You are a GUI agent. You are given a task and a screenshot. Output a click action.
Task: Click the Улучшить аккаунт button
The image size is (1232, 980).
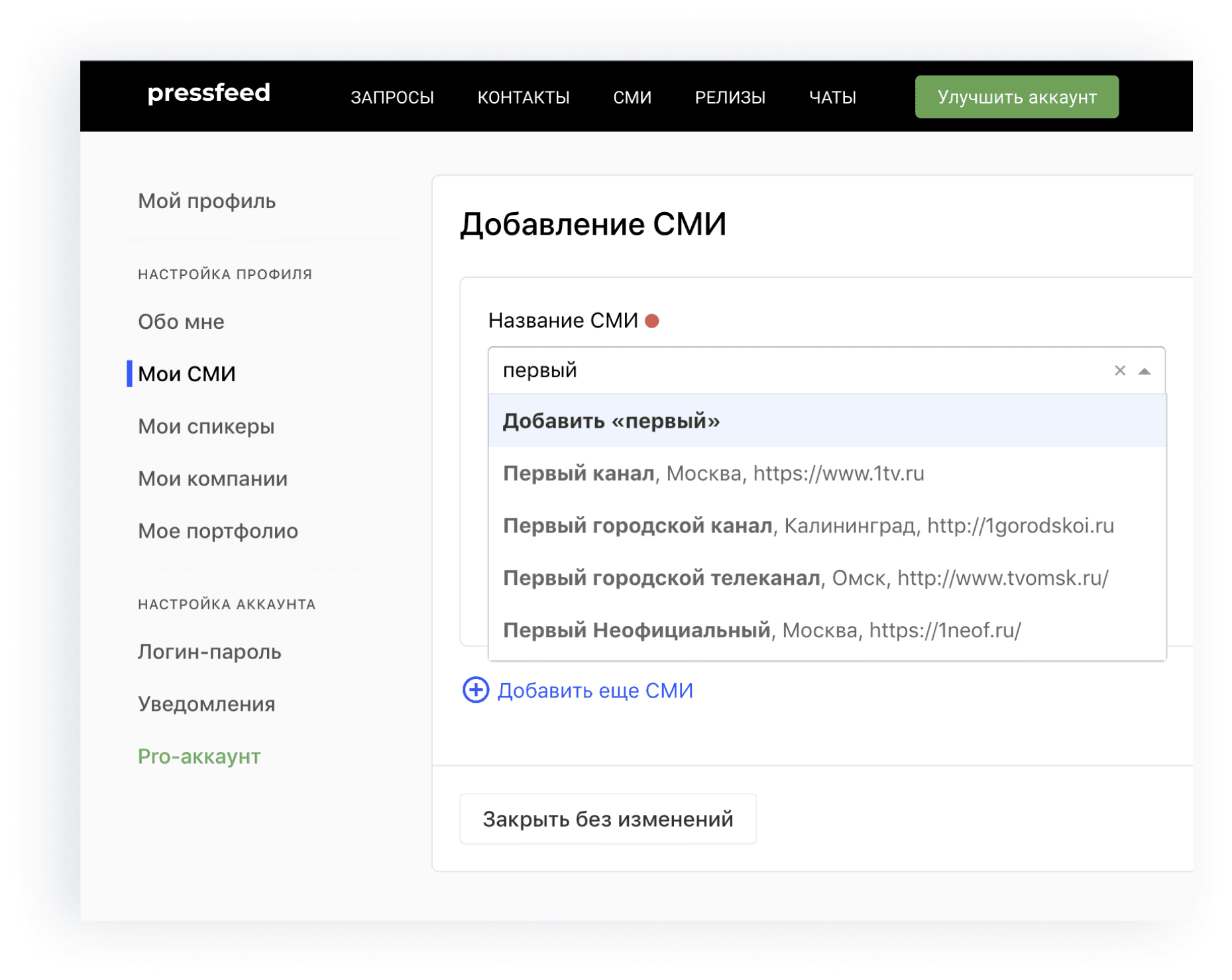click(1017, 97)
